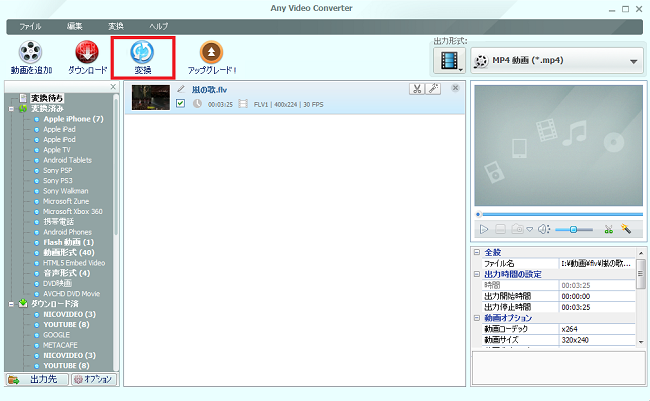Open the 変換 menu in menu bar
The image size is (650, 401).
coord(116,27)
